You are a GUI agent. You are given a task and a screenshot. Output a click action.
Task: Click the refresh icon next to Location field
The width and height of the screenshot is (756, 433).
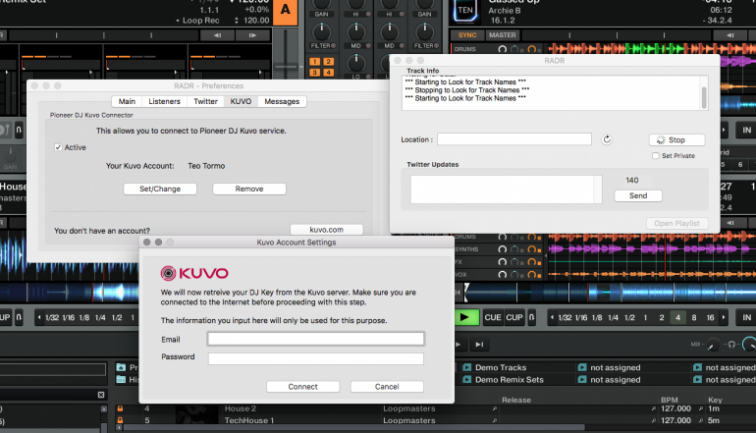coord(607,139)
